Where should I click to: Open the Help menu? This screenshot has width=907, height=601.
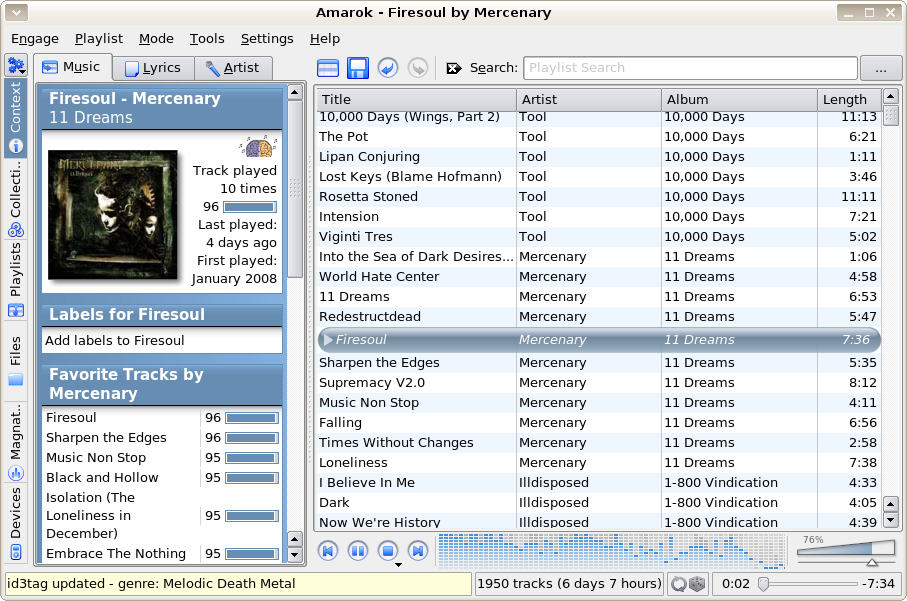[x=325, y=39]
